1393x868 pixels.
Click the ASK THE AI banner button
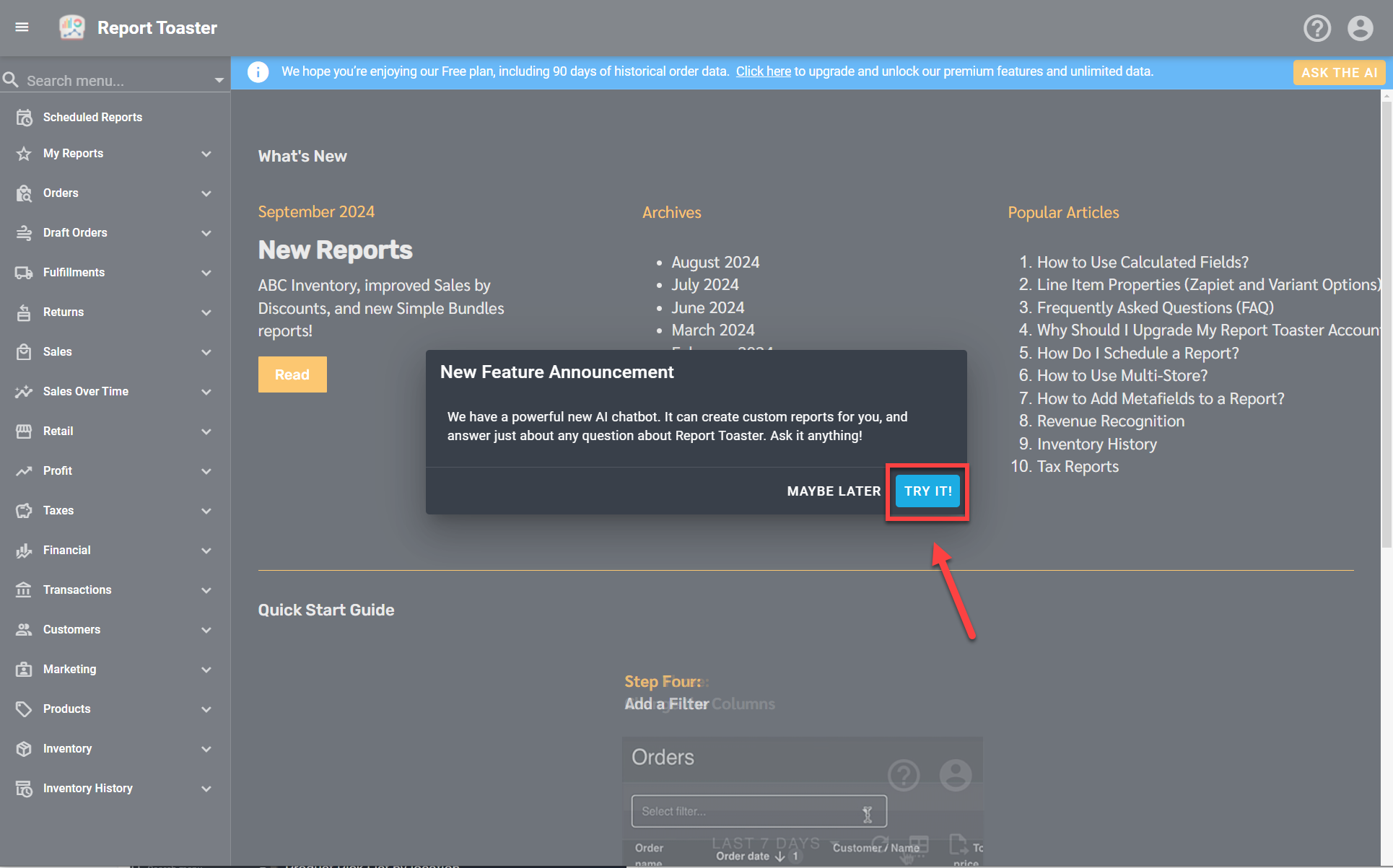1339,72
